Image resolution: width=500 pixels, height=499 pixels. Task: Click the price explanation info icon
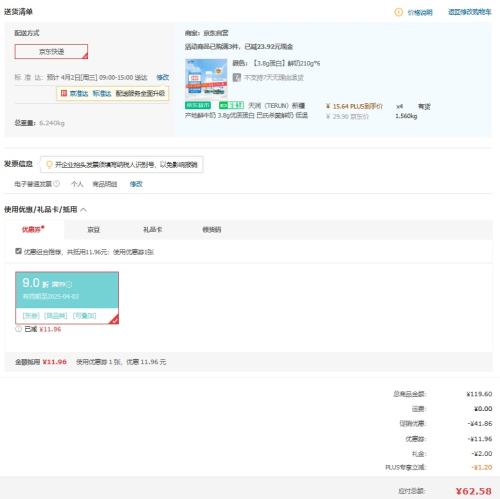tap(398, 12)
